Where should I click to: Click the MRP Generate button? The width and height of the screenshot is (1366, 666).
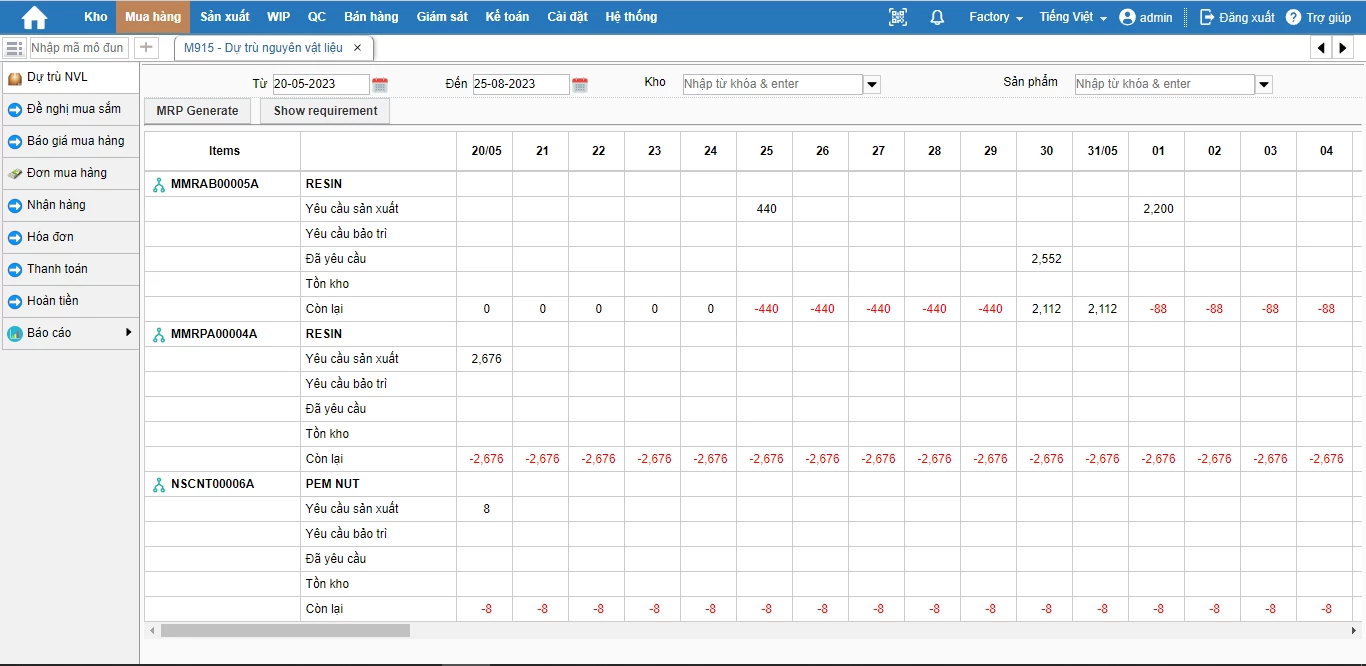198,111
